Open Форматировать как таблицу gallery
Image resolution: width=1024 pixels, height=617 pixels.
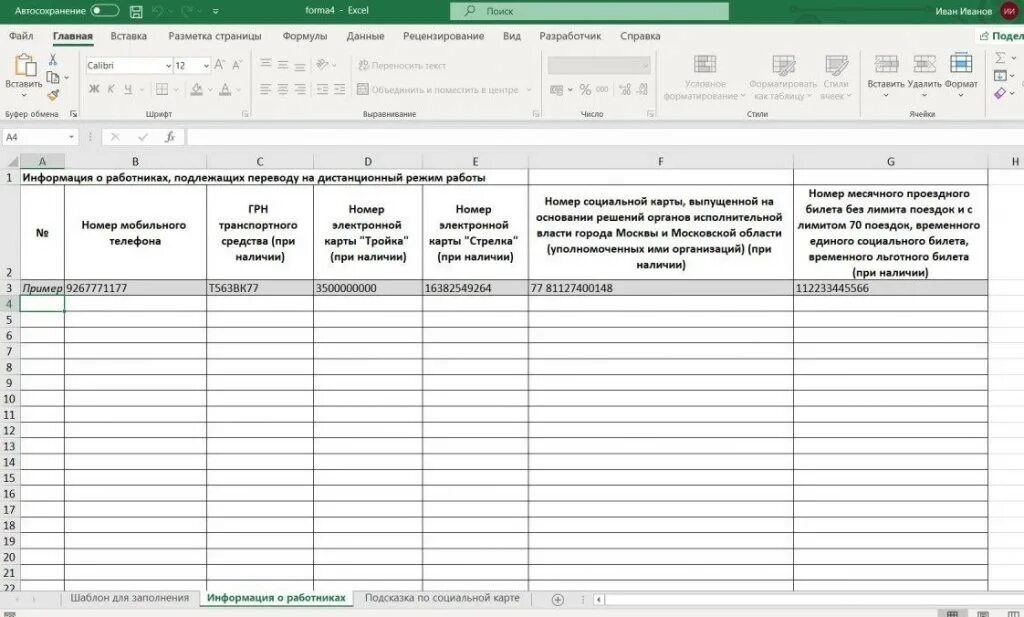click(782, 77)
